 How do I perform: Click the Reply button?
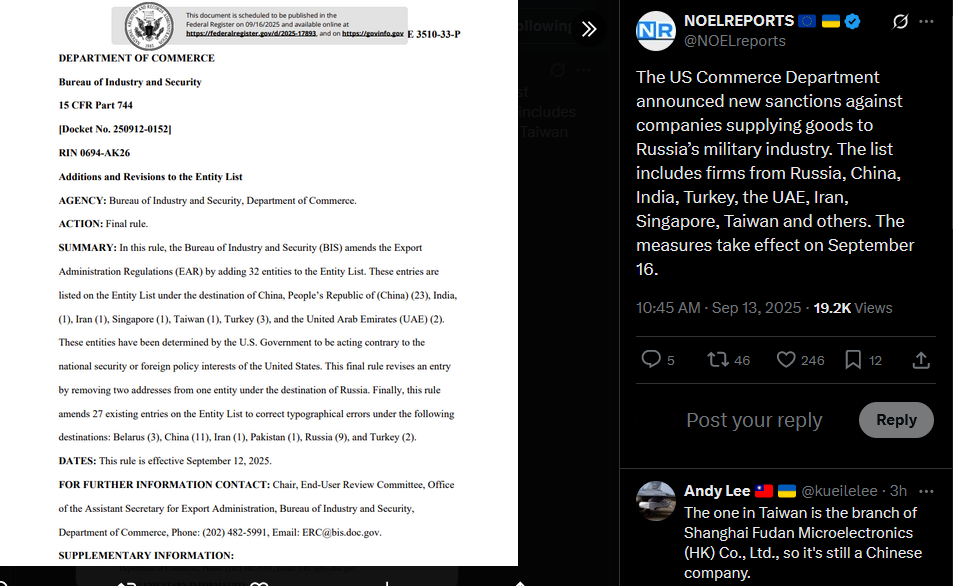point(896,419)
